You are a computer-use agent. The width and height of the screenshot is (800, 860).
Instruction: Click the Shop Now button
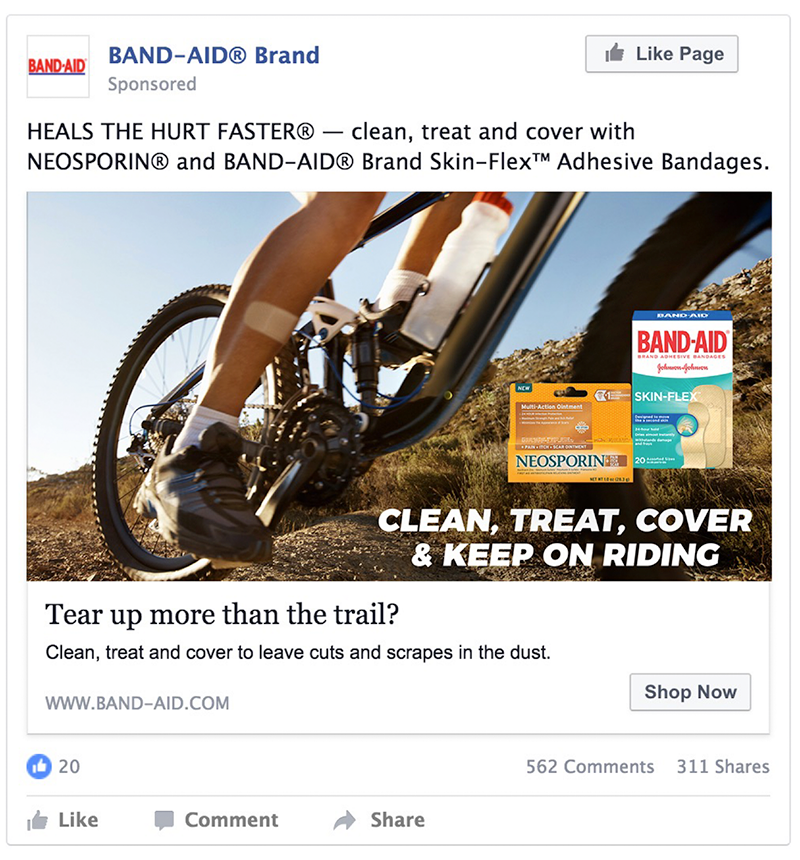tap(690, 692)
